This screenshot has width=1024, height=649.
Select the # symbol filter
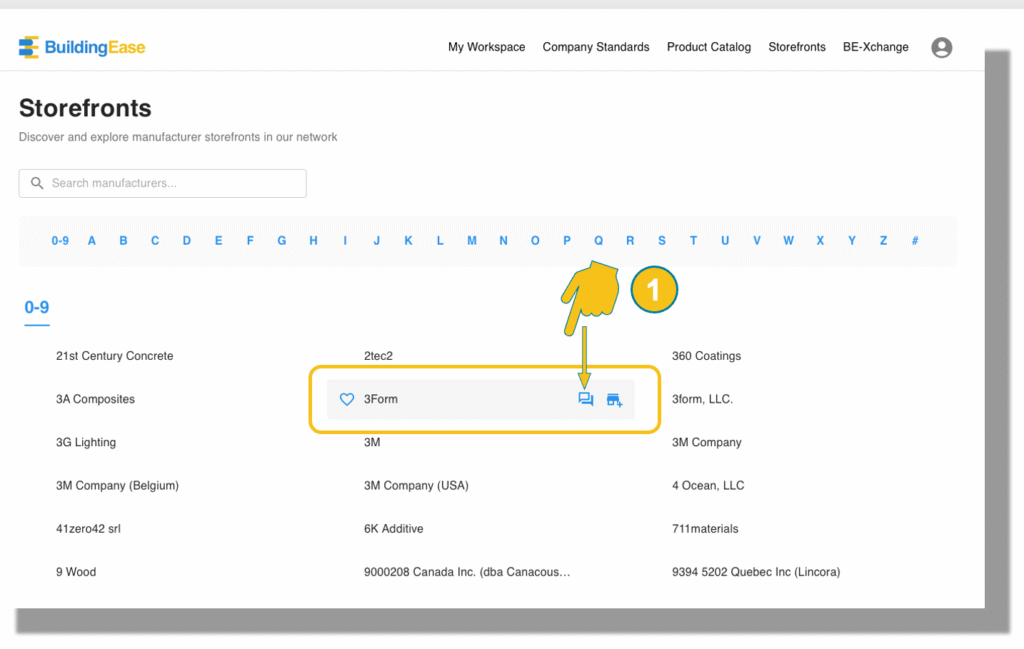tap(915, 241)
